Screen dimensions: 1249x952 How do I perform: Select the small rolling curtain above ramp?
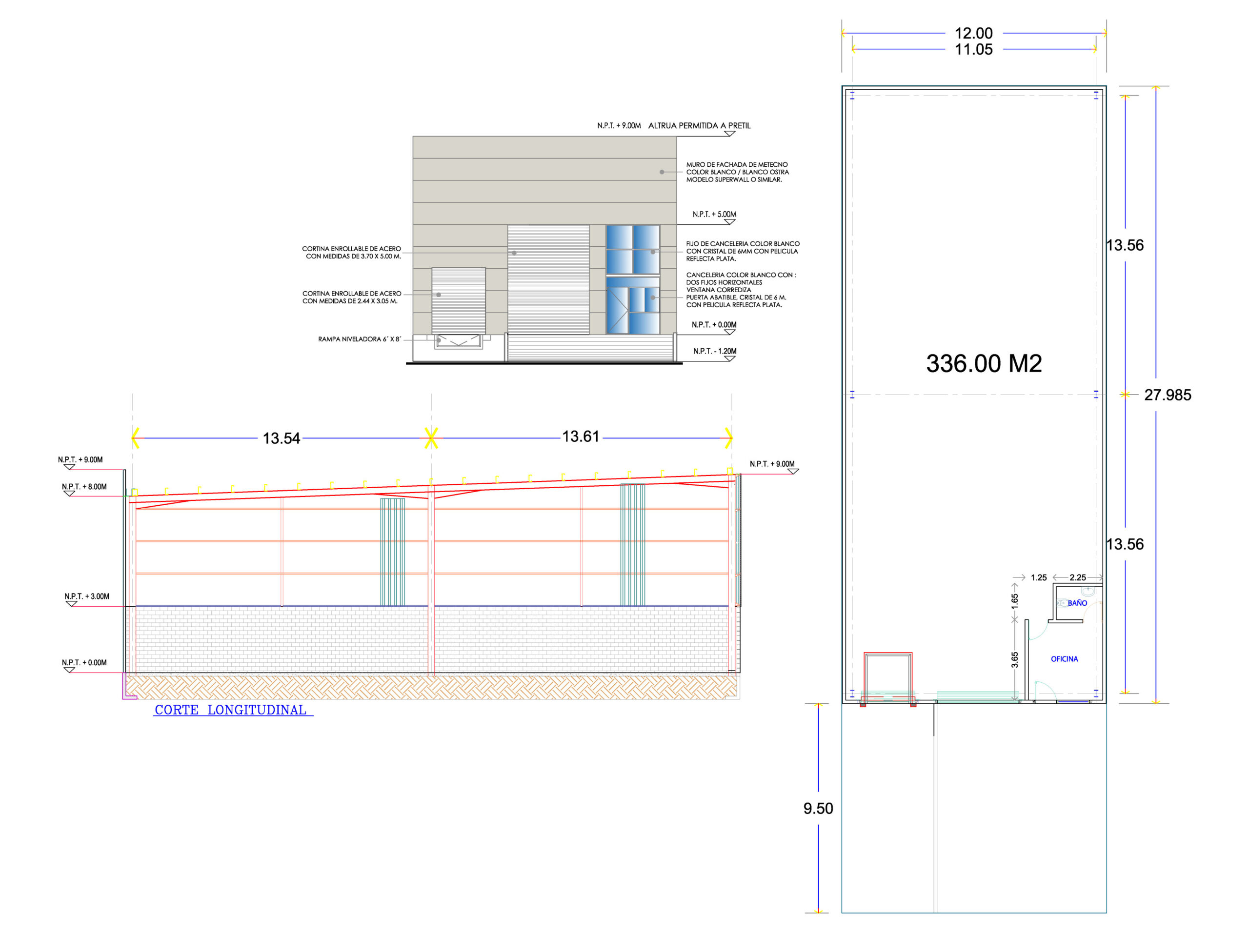coord(458,300)
